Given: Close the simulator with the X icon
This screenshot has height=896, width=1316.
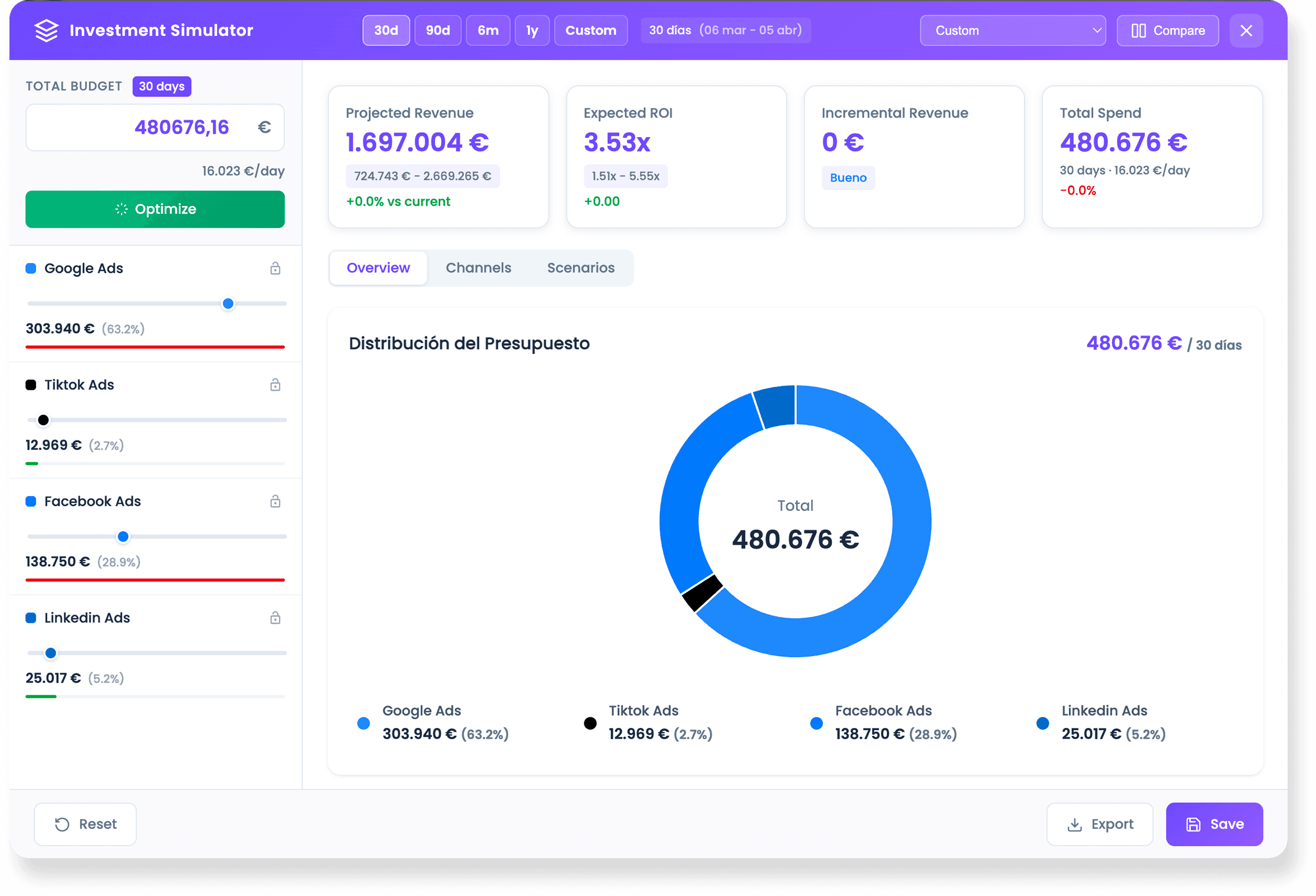Looking at the screenshot, I should [x=1246, y=31].
